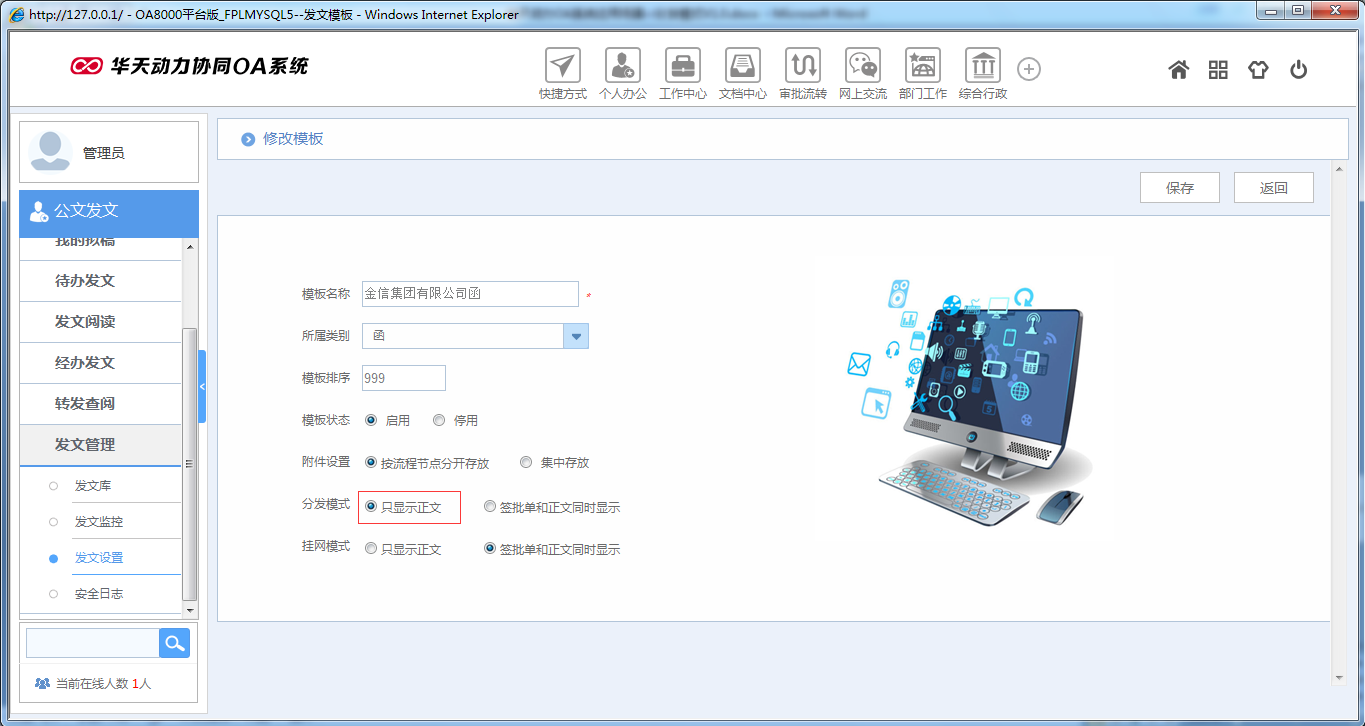Open 安全日志 from 发文管理 menu
Image resolution: width=1365 pixels, height=726 pixels.
tap(100, 592)
